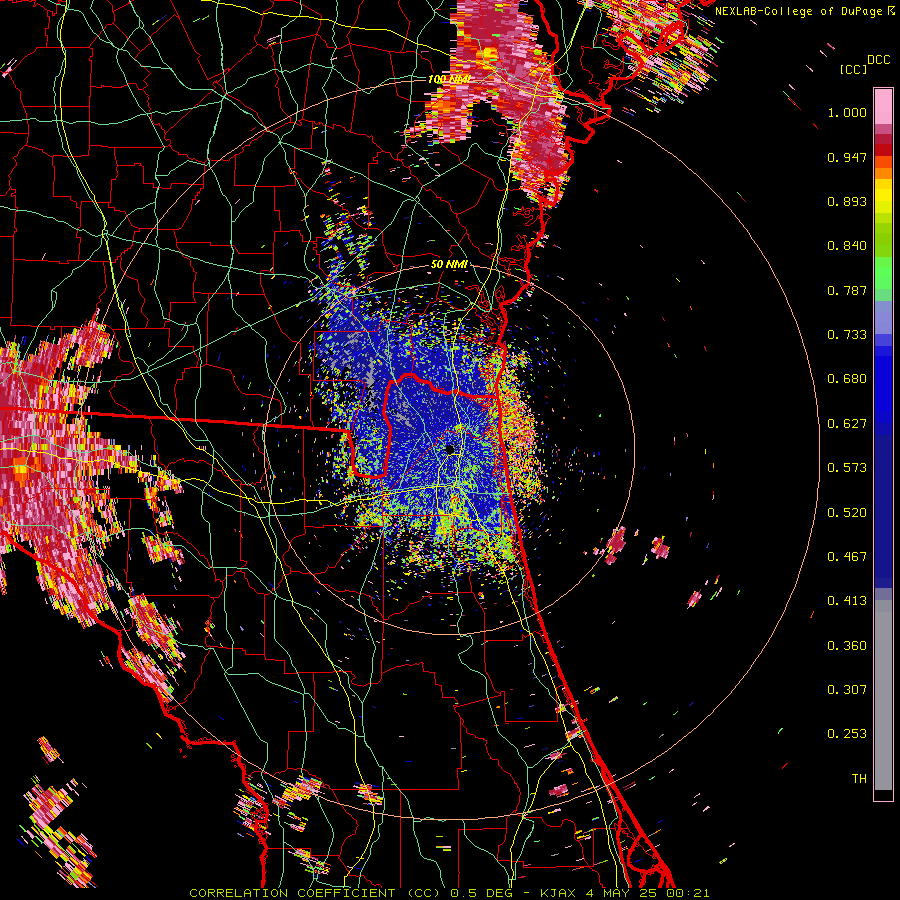This screenshot has width=900, height=900.
Task: Pick the bright green band near 0.787
Action: (x=883, y=273)
